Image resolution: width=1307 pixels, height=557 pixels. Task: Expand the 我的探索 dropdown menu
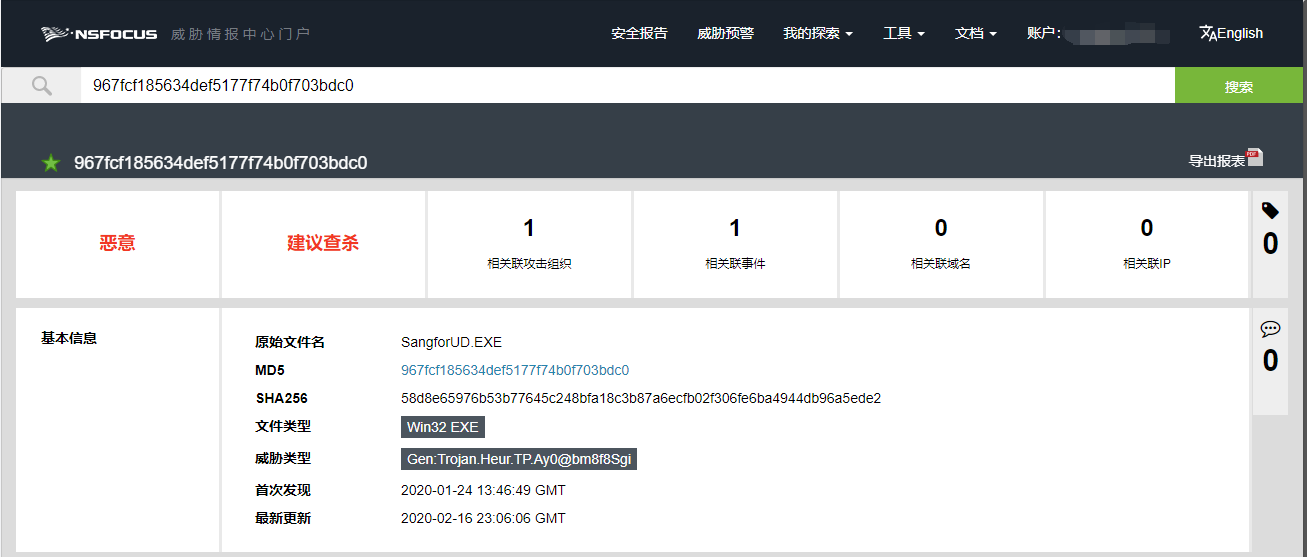click(x=817, y=33)
